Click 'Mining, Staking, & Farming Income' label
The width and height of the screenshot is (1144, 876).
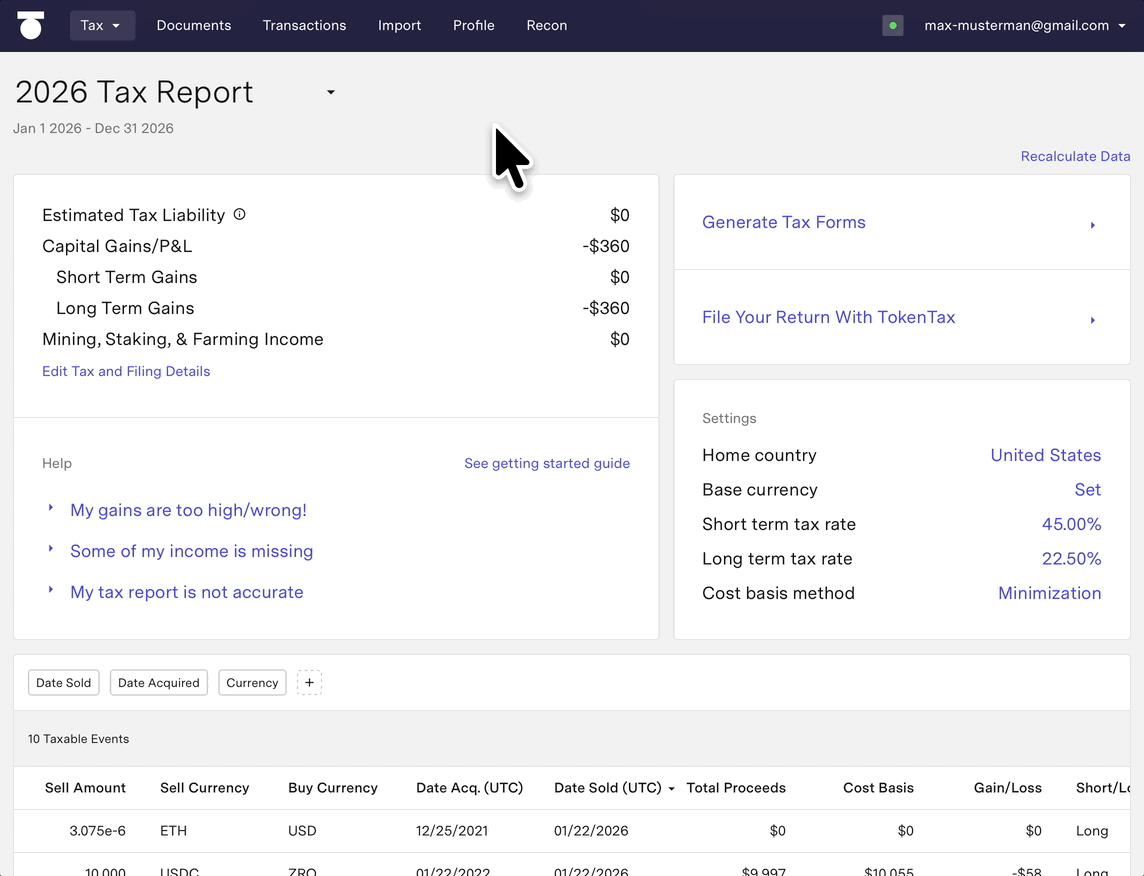(x=182, y=339)
